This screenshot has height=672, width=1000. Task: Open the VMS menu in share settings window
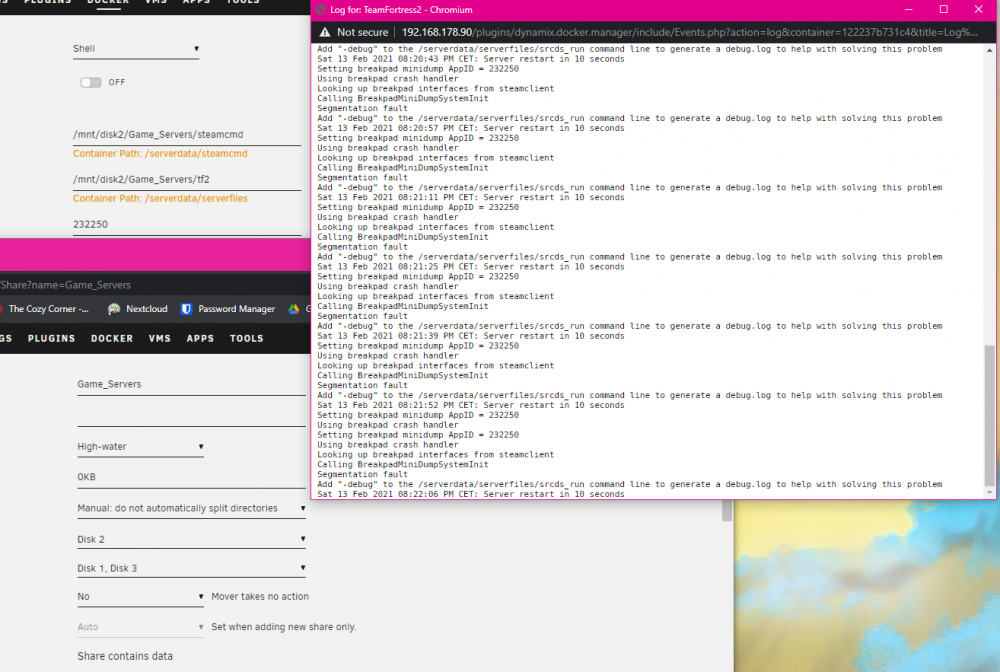pos(160,339)
